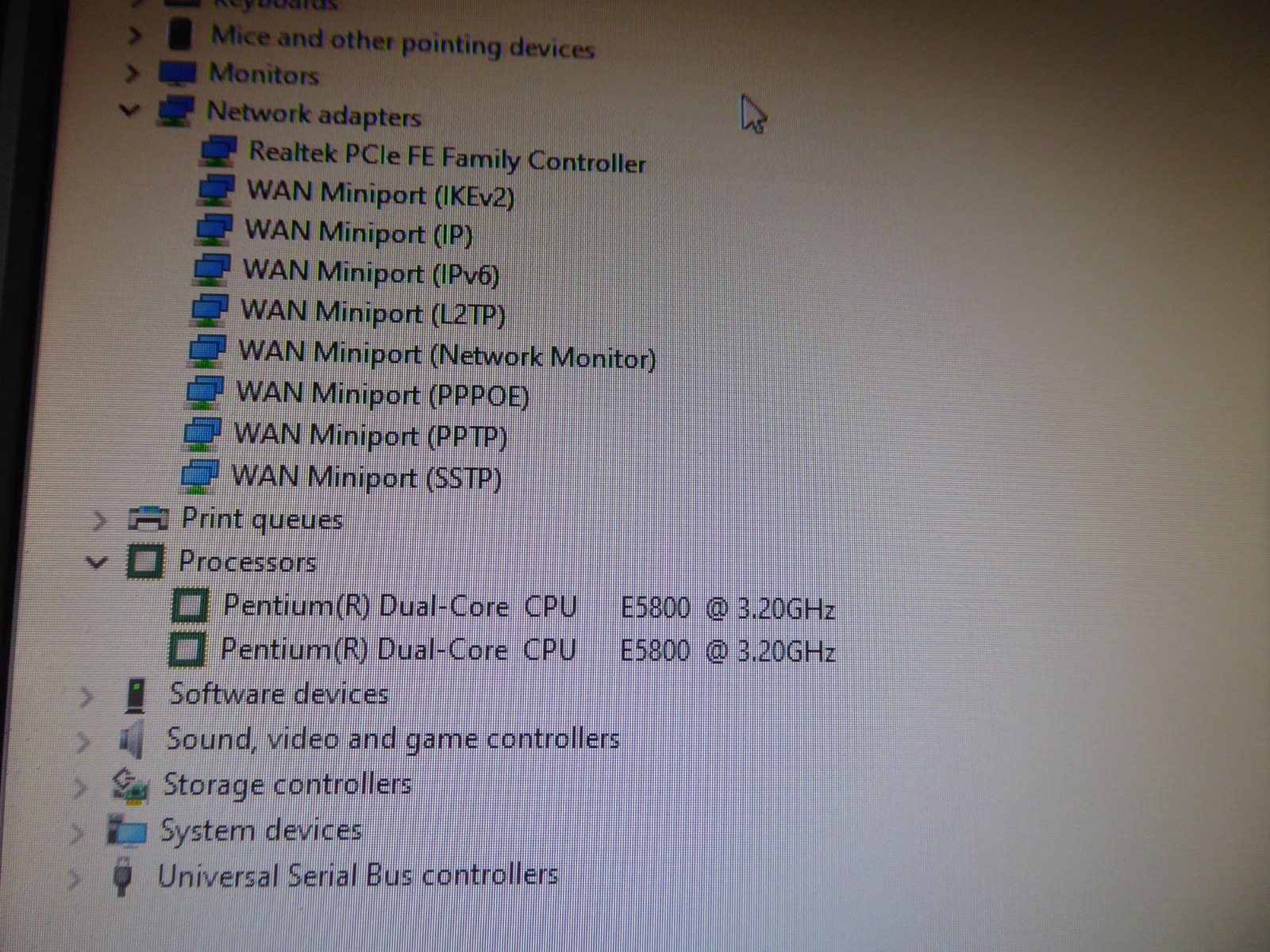Click the first Pentium Dual-Core CPU icon
Screen dimensions: 1270x952
click(x=190, y=605)
